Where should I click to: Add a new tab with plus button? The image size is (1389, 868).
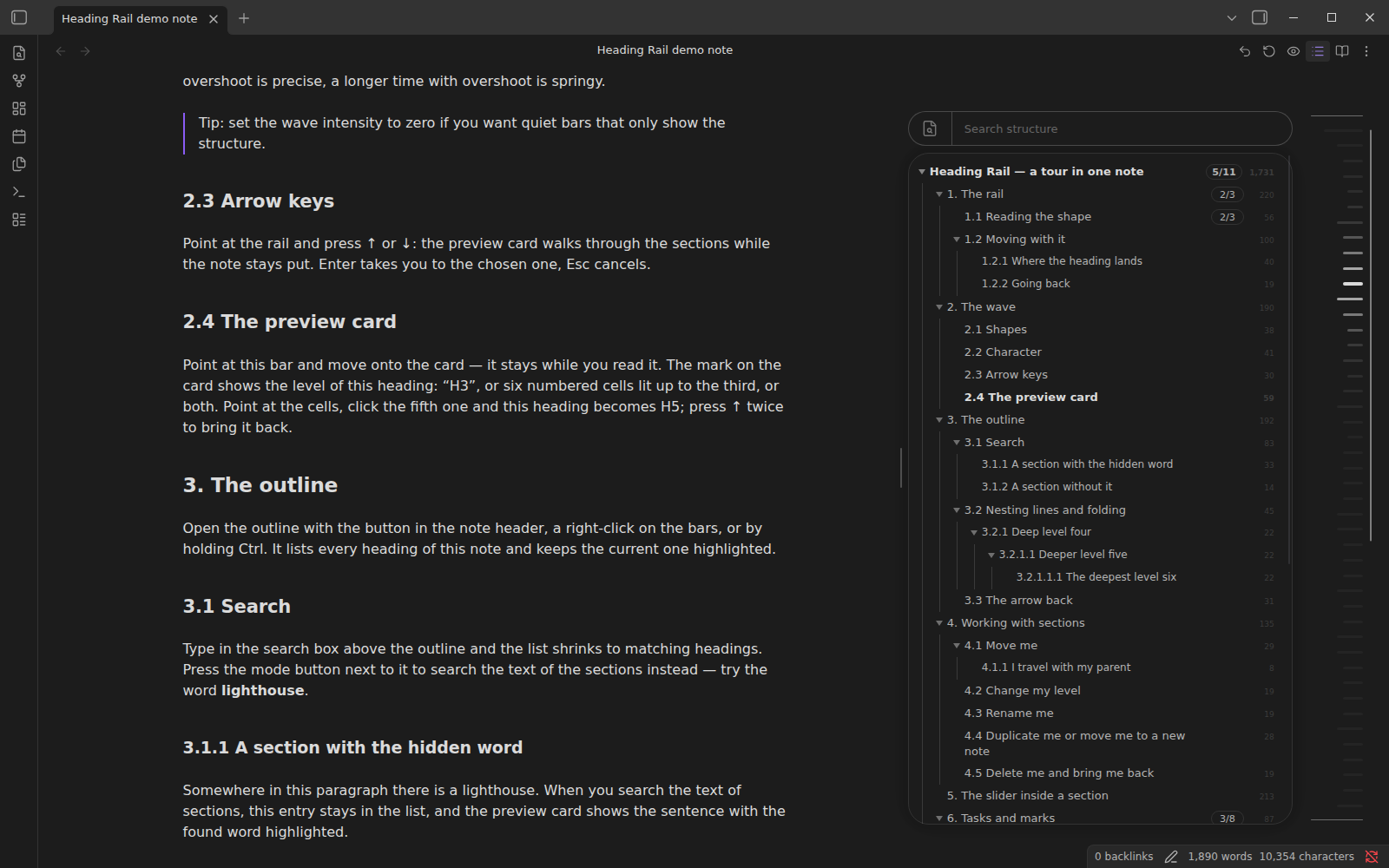[244, 18]
